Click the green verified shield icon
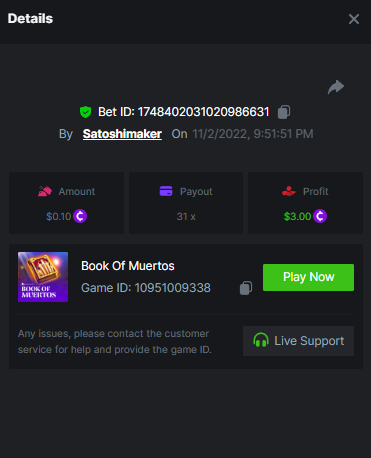This screenshot has width=371, height=458. click(86, 112)
